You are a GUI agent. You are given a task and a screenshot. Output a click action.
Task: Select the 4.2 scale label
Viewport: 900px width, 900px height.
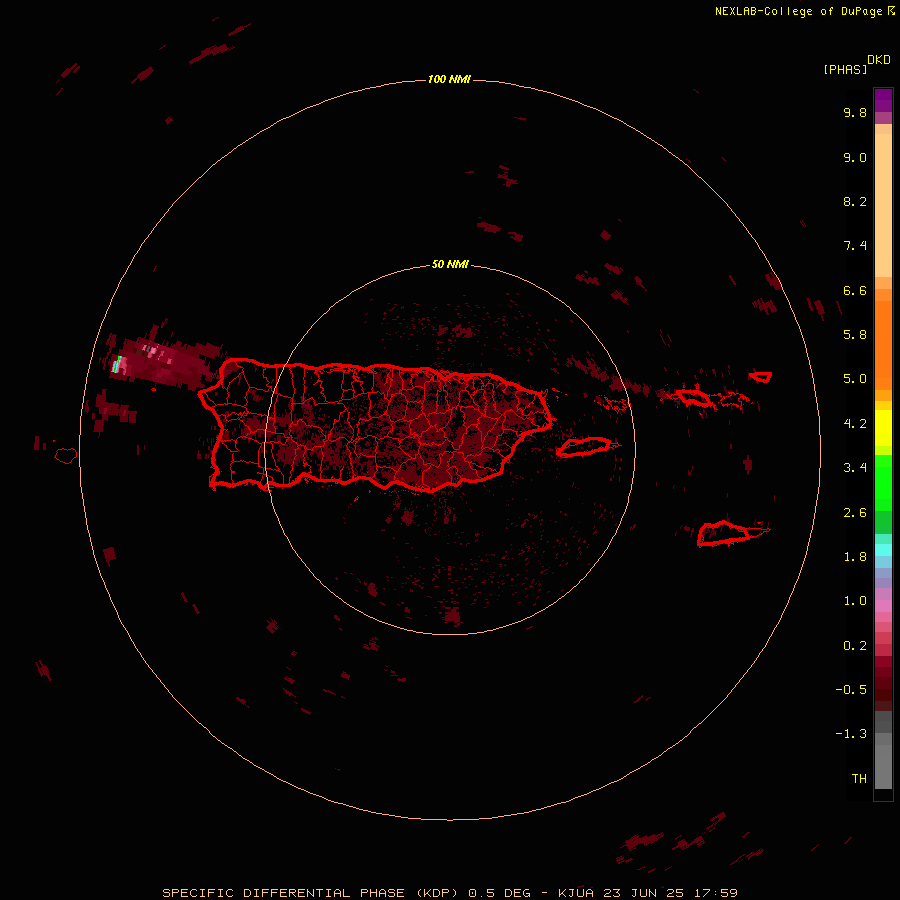855,424
